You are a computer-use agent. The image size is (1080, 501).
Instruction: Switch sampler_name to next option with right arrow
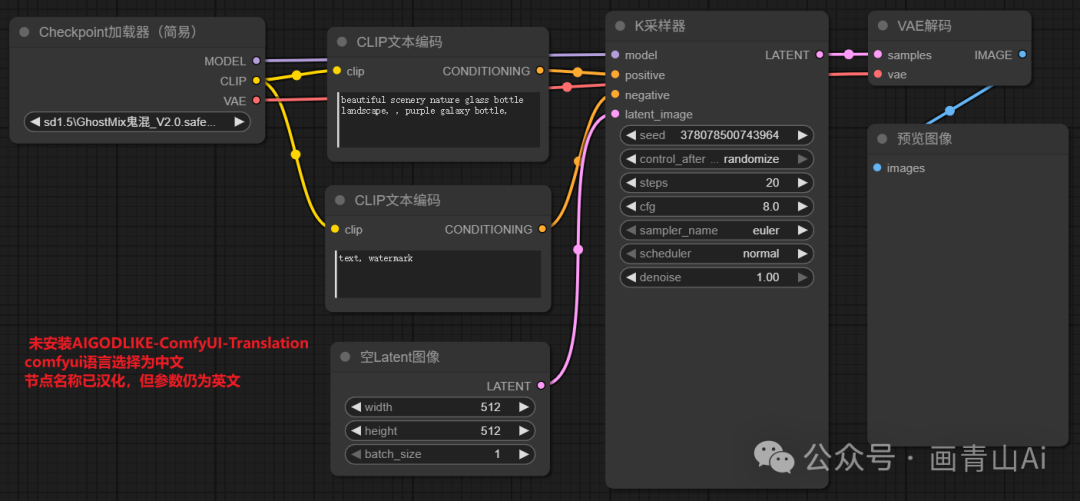click(x=802, y=230)
